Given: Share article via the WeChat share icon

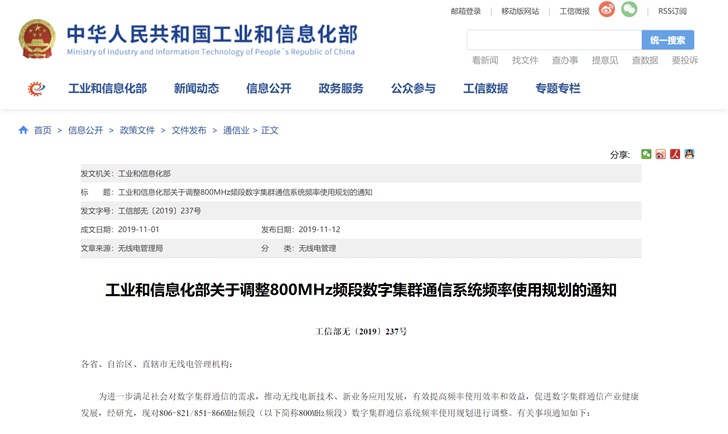Looking at the screenshot, I should 647,154.
